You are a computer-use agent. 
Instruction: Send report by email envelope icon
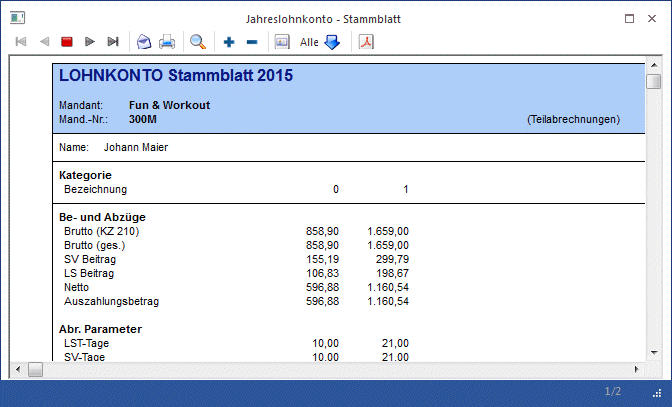(144, 42)
